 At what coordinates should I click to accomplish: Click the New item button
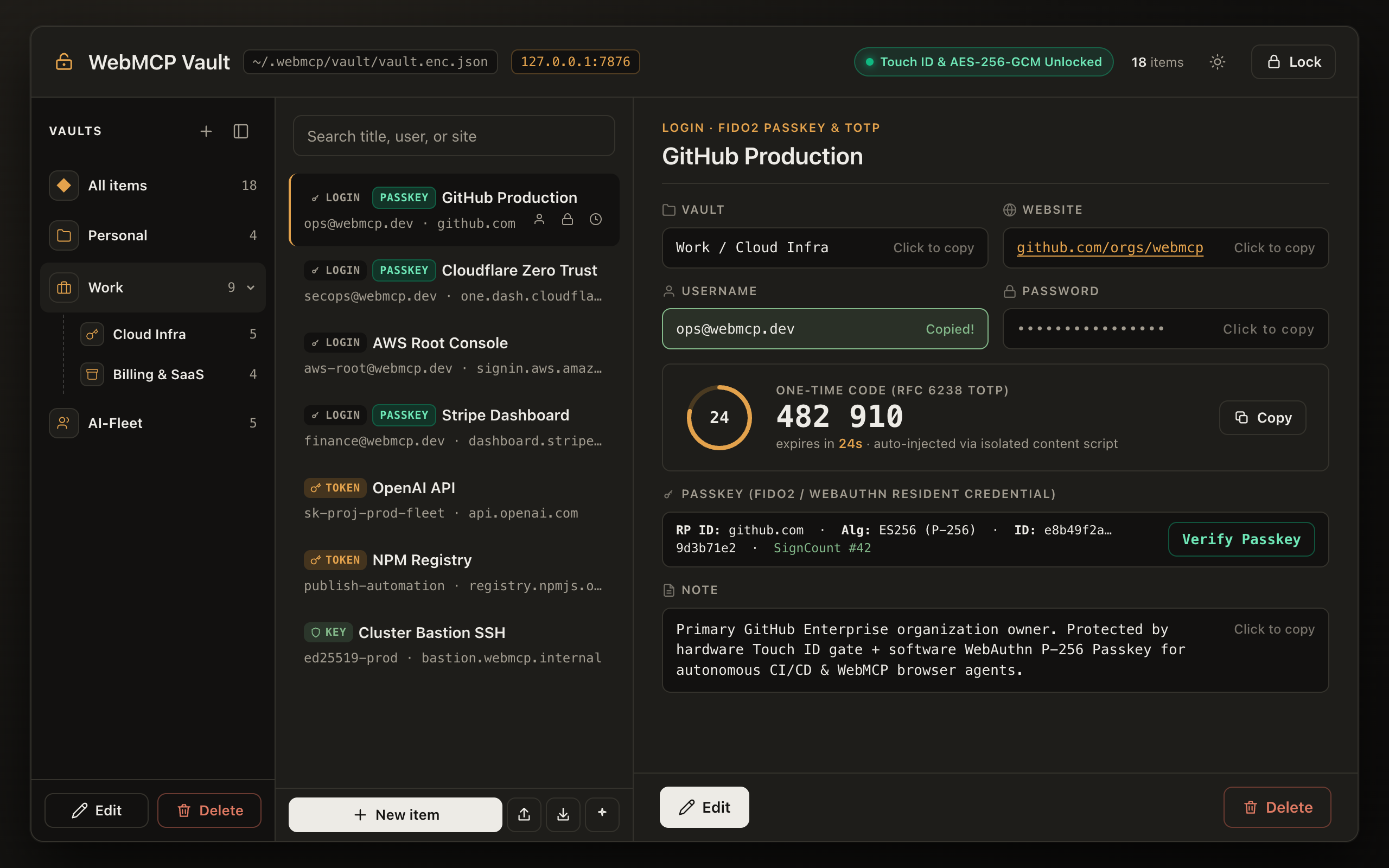[395, 814]
